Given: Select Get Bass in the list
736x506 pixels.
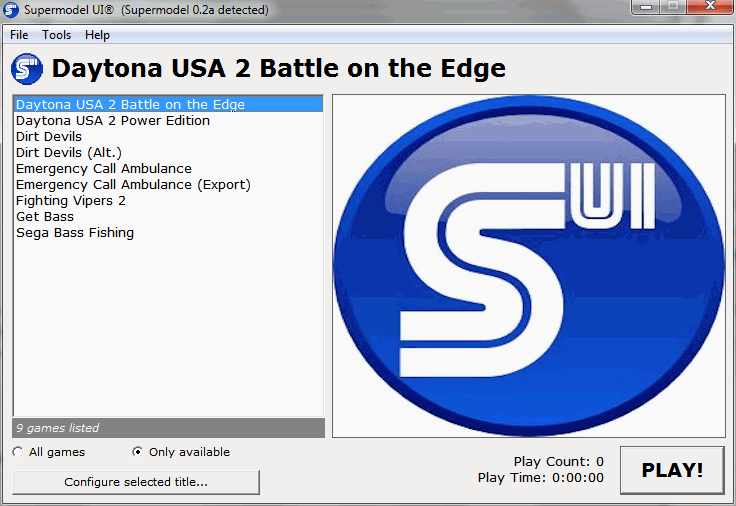Looking at the screenshot, I should point(169,216).
